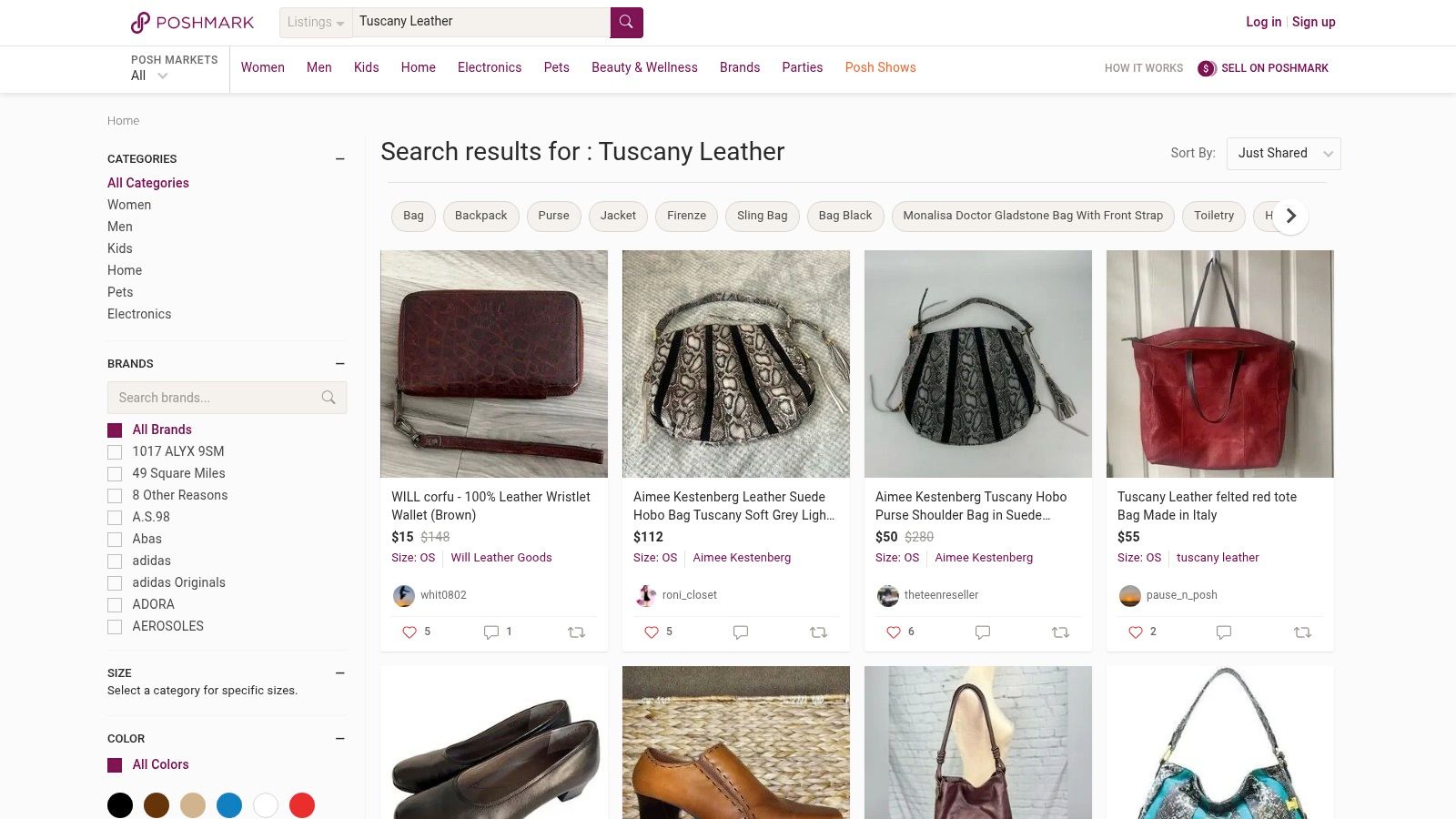
Task: Open comments on the Tuscany Hobo Purse listing
Action: coord(982,632)
